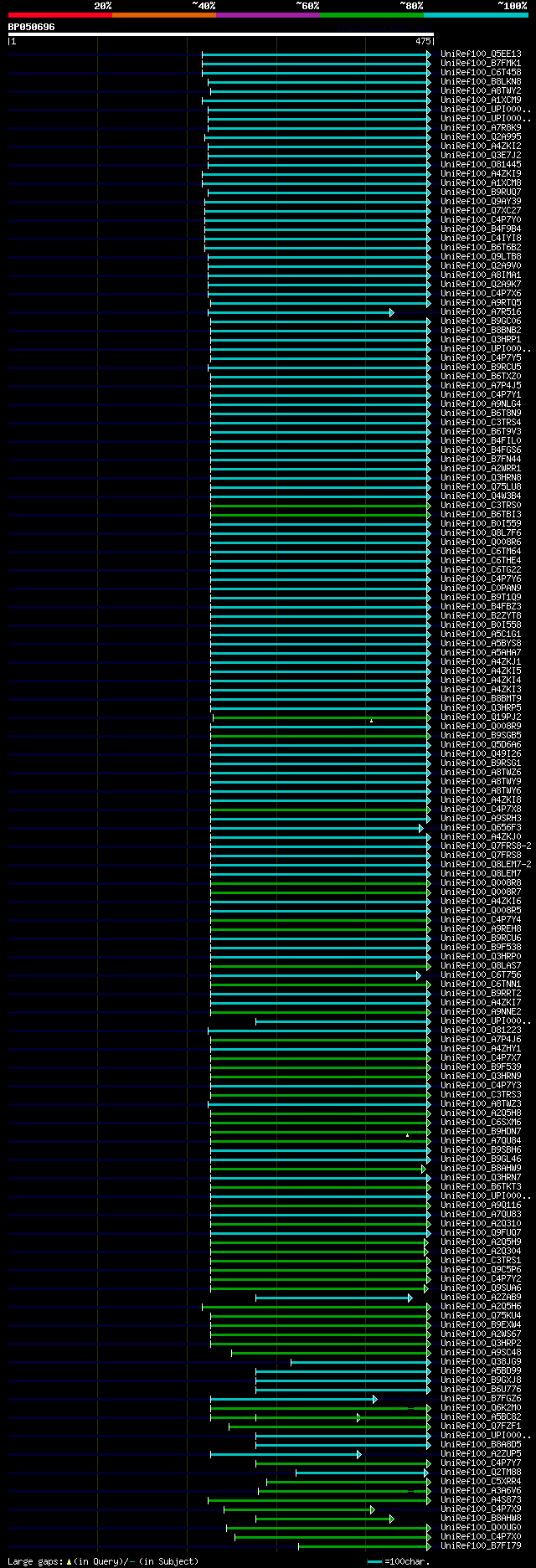Click hit label UniRef100_Q656F3
Screen dimensions: 536x1568
click(x=481, y=828)
